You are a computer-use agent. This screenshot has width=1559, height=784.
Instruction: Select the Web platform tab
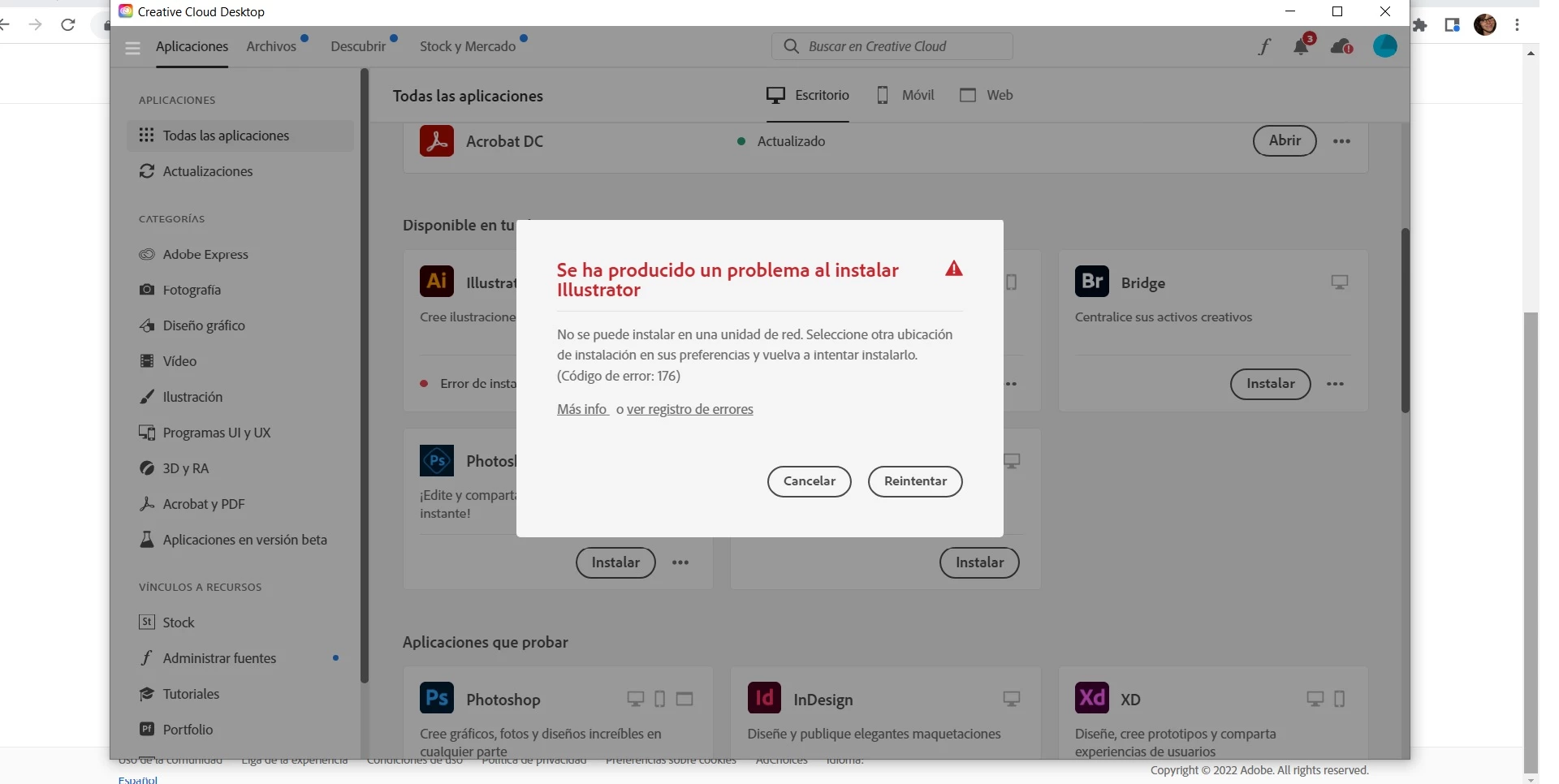click(987, 95)
